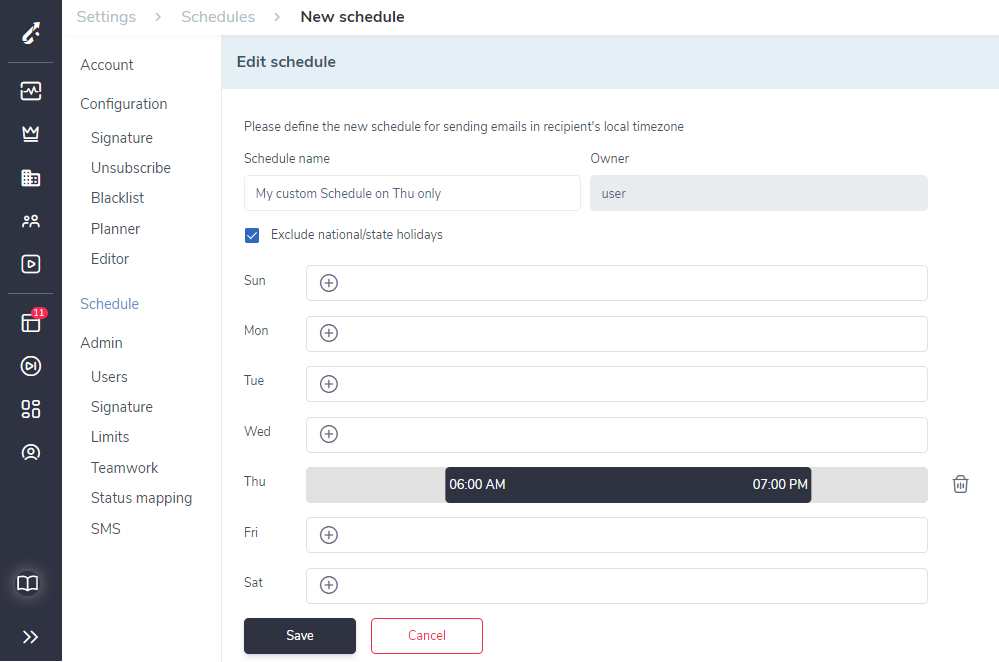999x662 pixels.
Task: Go to Teamwork admin settings
Action: [124, 468]
